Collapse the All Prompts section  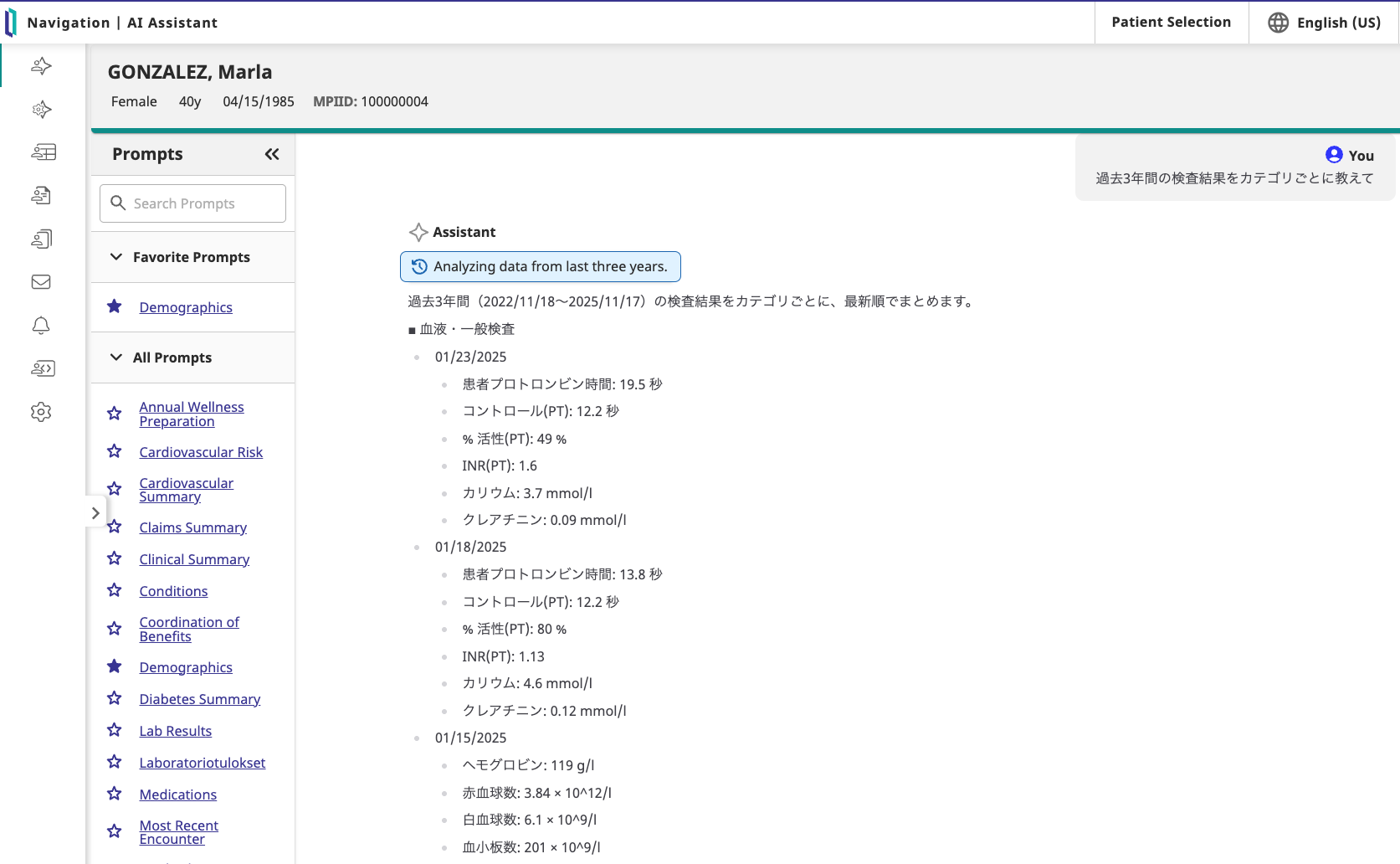tap(115, 357)
